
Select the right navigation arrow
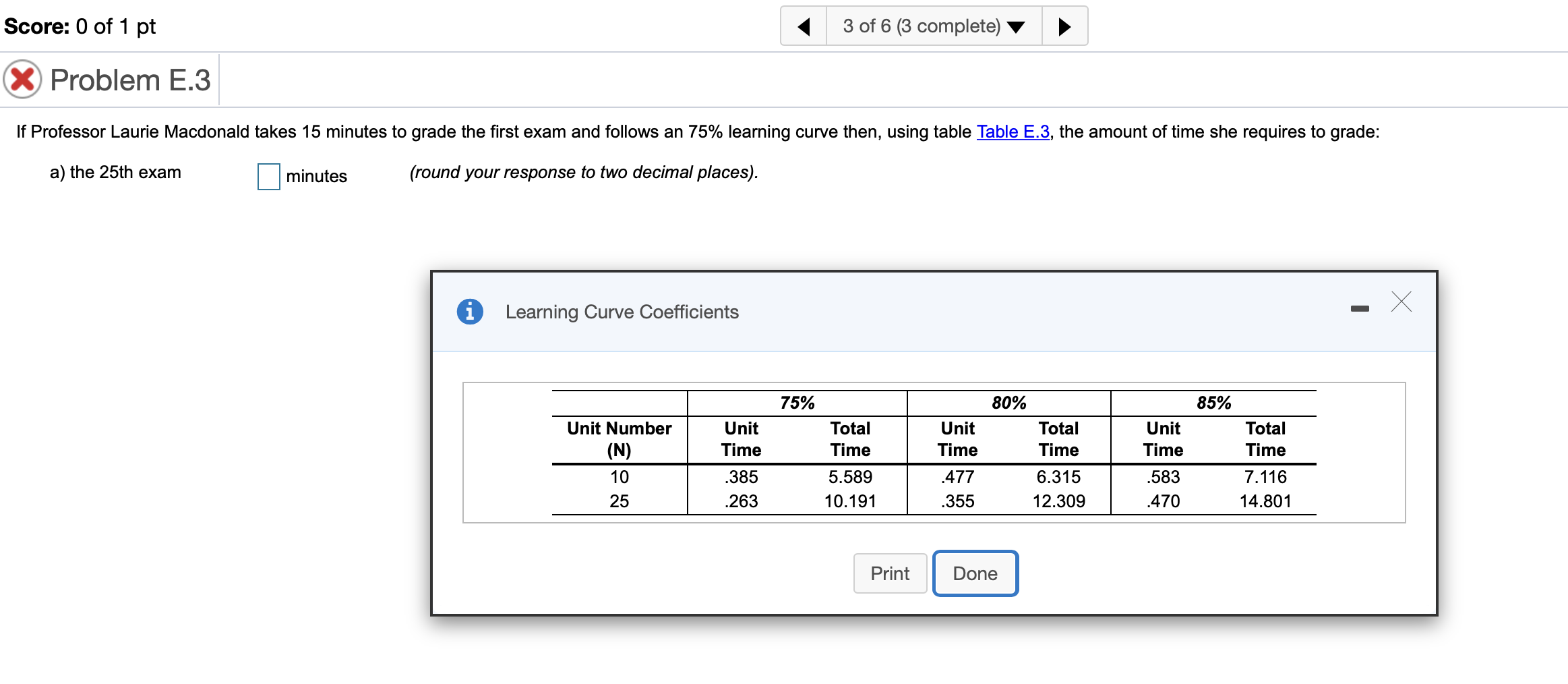(x=1064, y=26)
